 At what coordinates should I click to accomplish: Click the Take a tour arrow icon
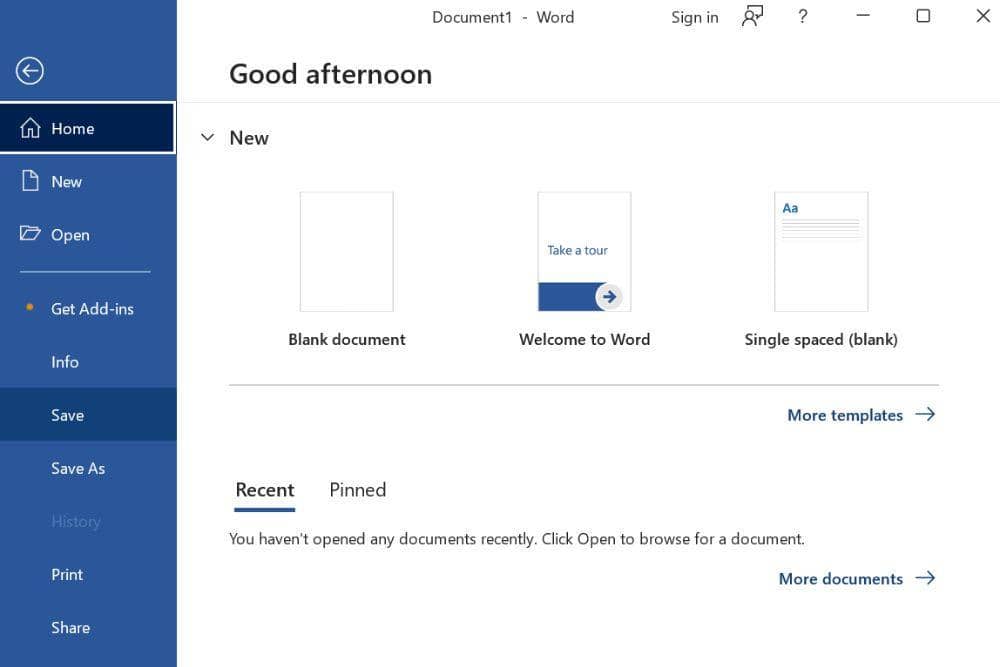pyautogui.click(x=609, y=296)
